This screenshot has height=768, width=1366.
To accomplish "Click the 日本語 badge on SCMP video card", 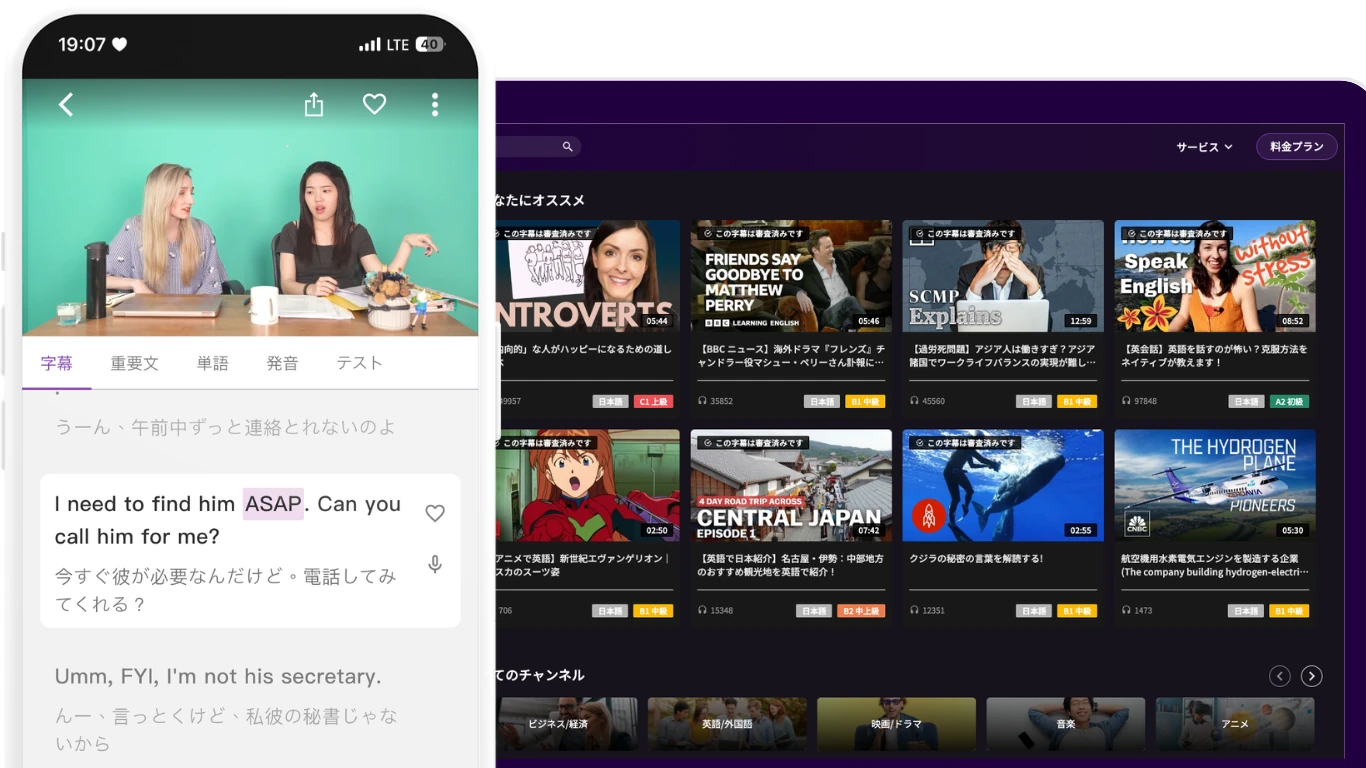I will pyautogui.click(x=1034, y=401).
